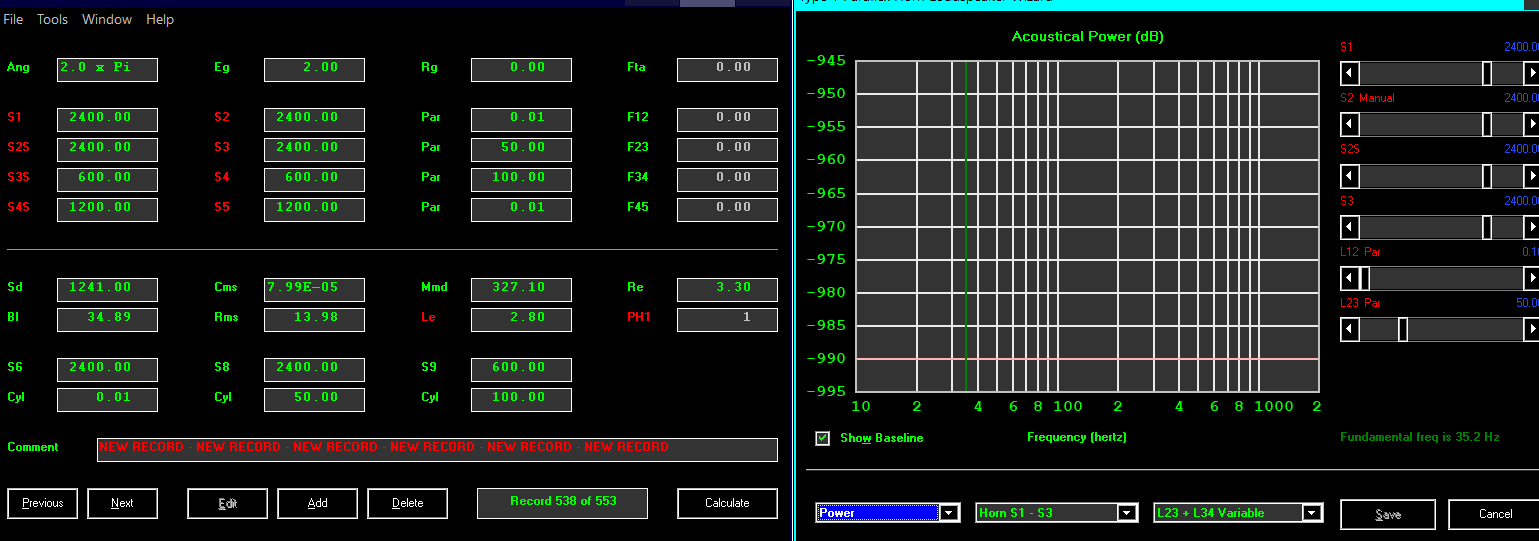This screenshot has width=1539, height=541.
Task: Click the Add record button
Action: (317, 503)
